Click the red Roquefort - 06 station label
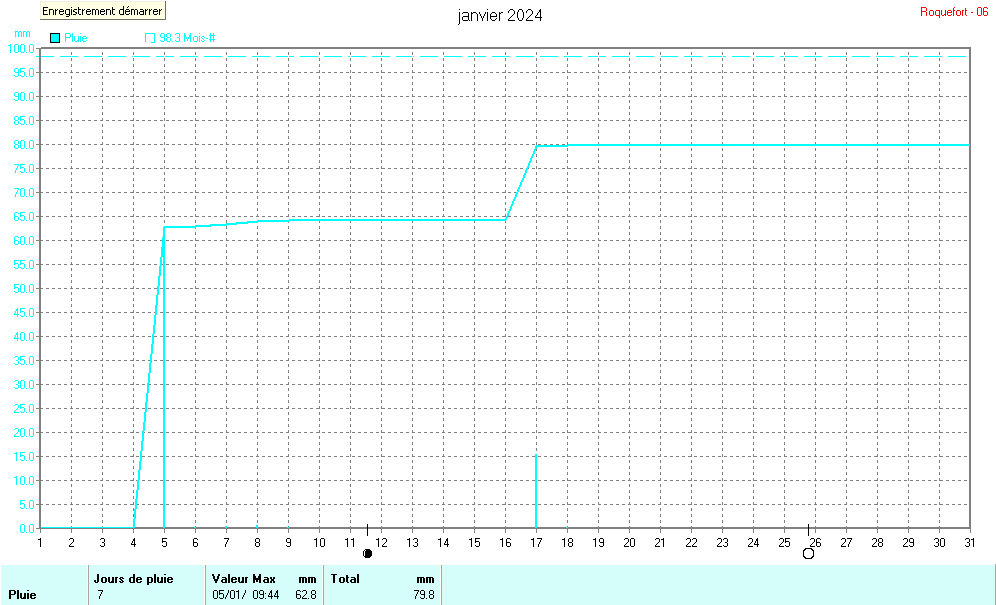The height and width of the screenshot is (605, 996). click(954, 12)
